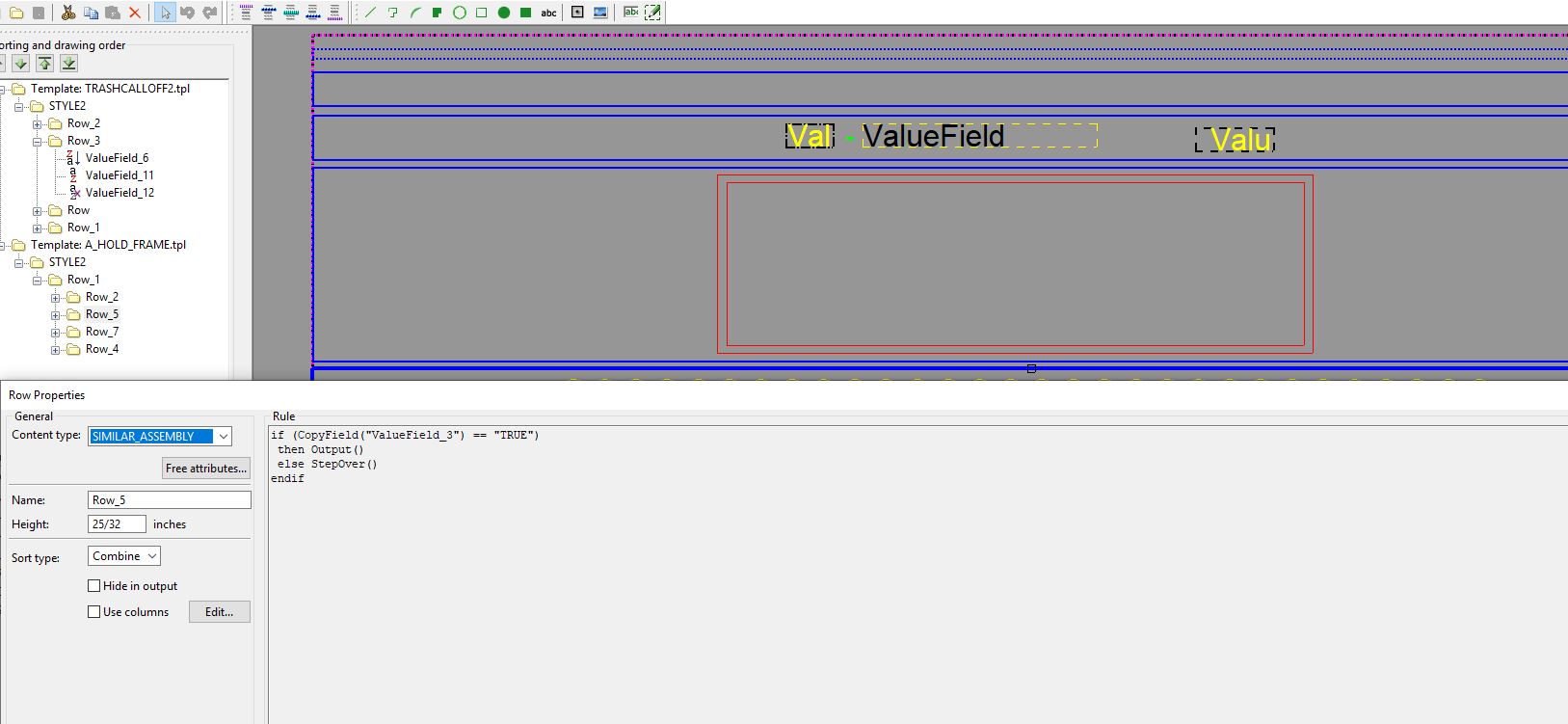The image size is (1568, 724).
Task: Move item to top of drawing order
Action: point(45,64)
